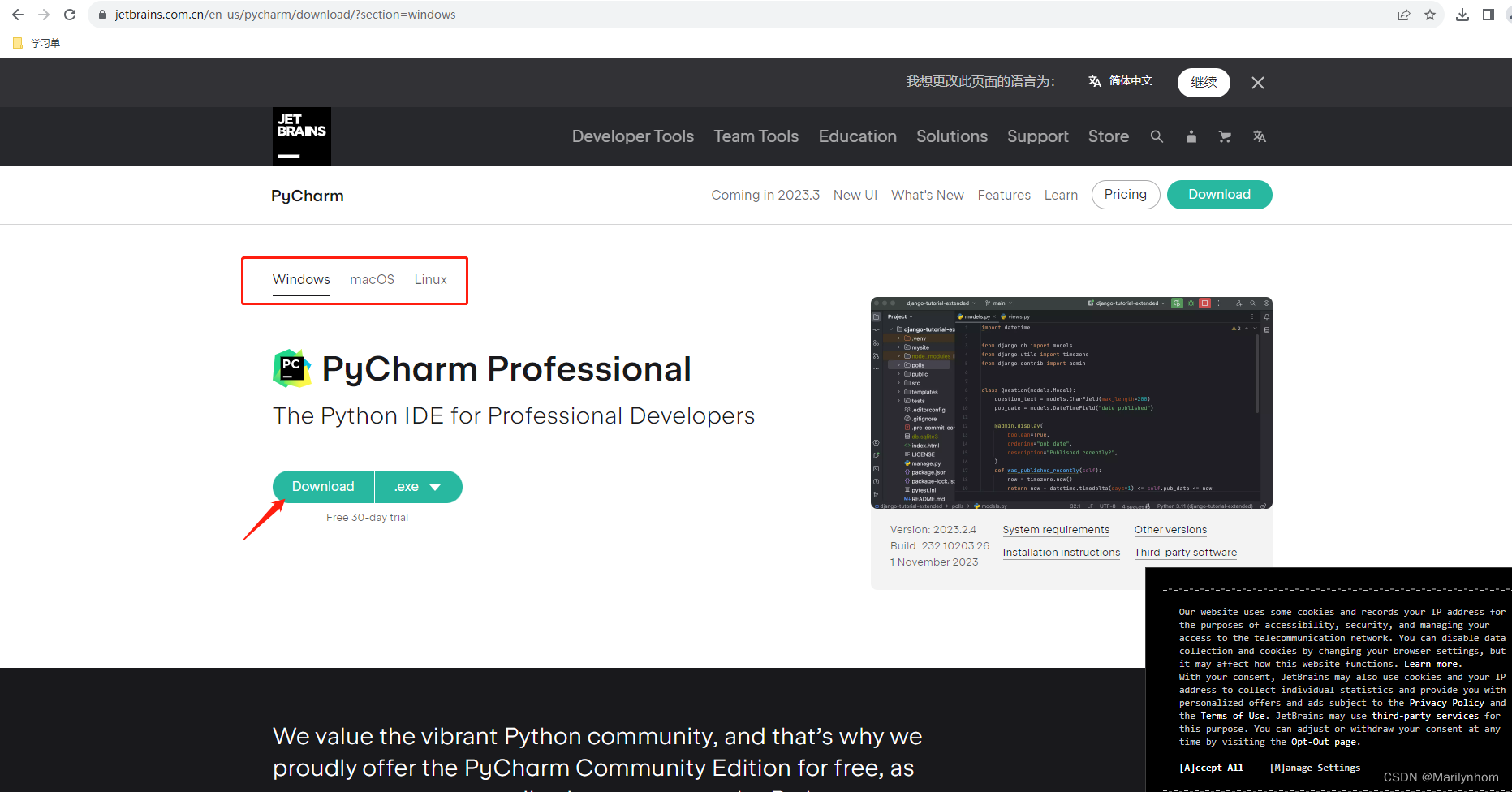Close the language change banner
Image resolution: width=1512 pixels, height=792 pixels.
point(1258,83)
